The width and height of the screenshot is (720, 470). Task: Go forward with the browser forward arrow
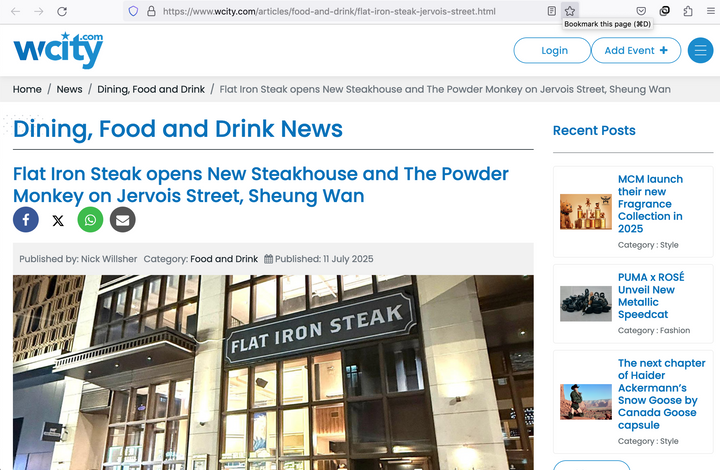[39, 11]
